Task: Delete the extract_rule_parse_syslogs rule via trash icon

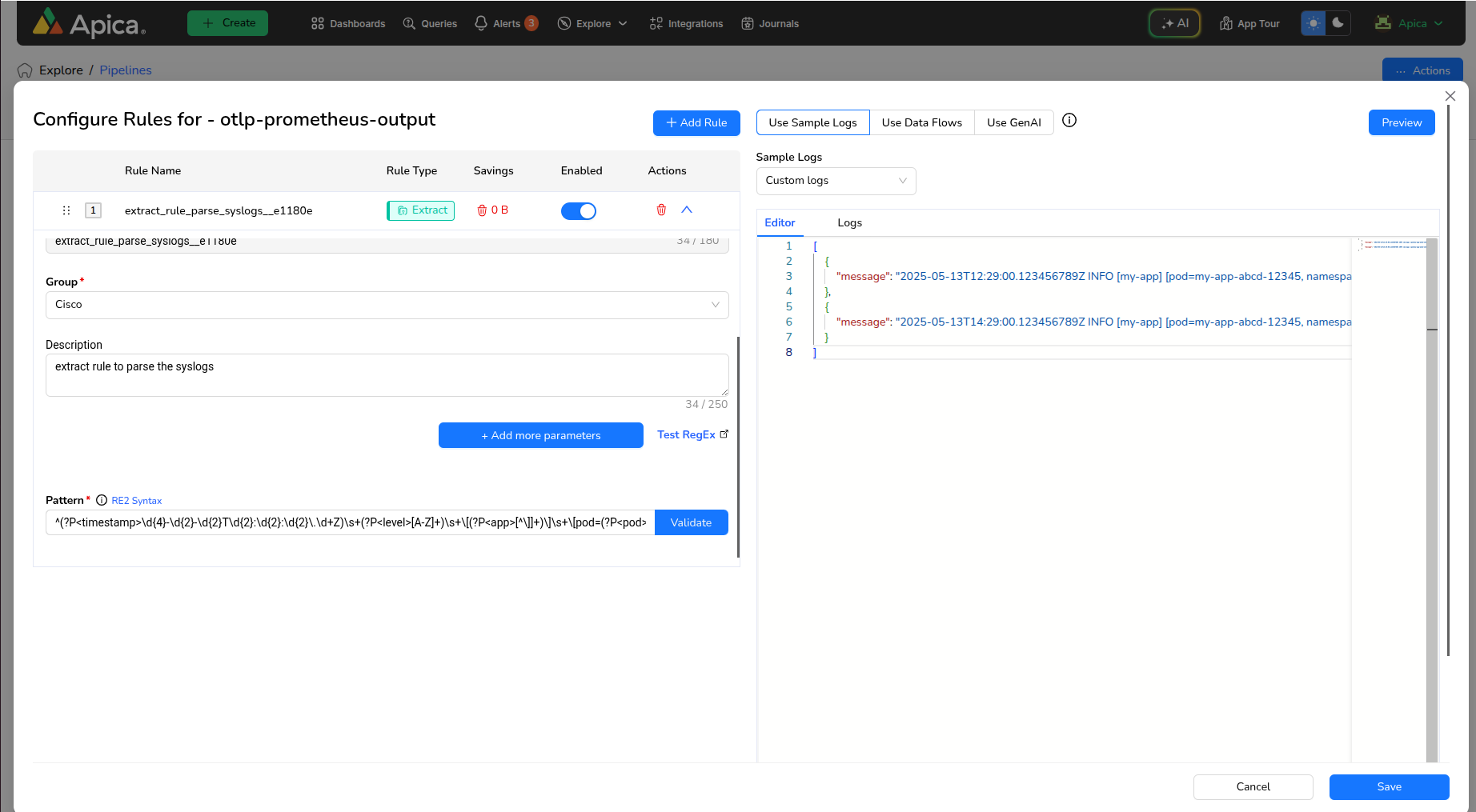Action: point(661,210)
